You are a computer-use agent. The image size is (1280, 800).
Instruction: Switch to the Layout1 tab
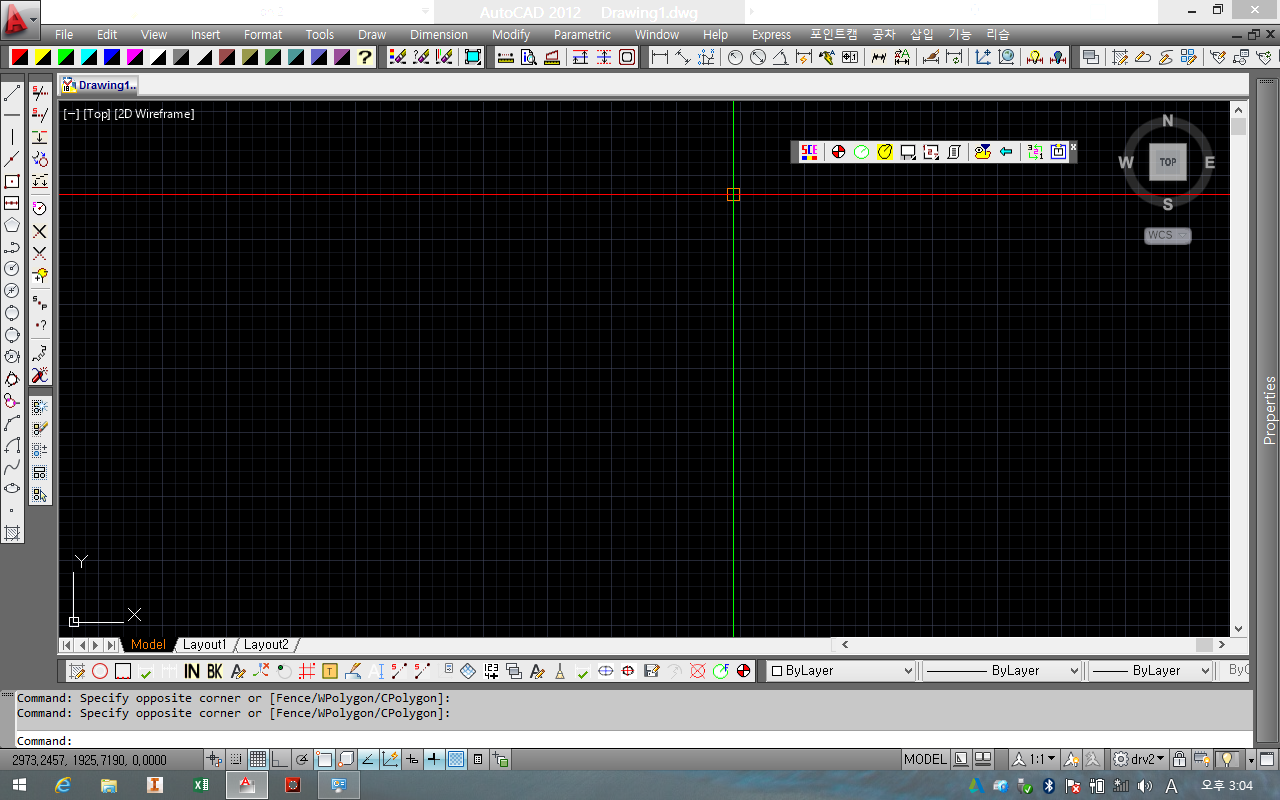204,645
